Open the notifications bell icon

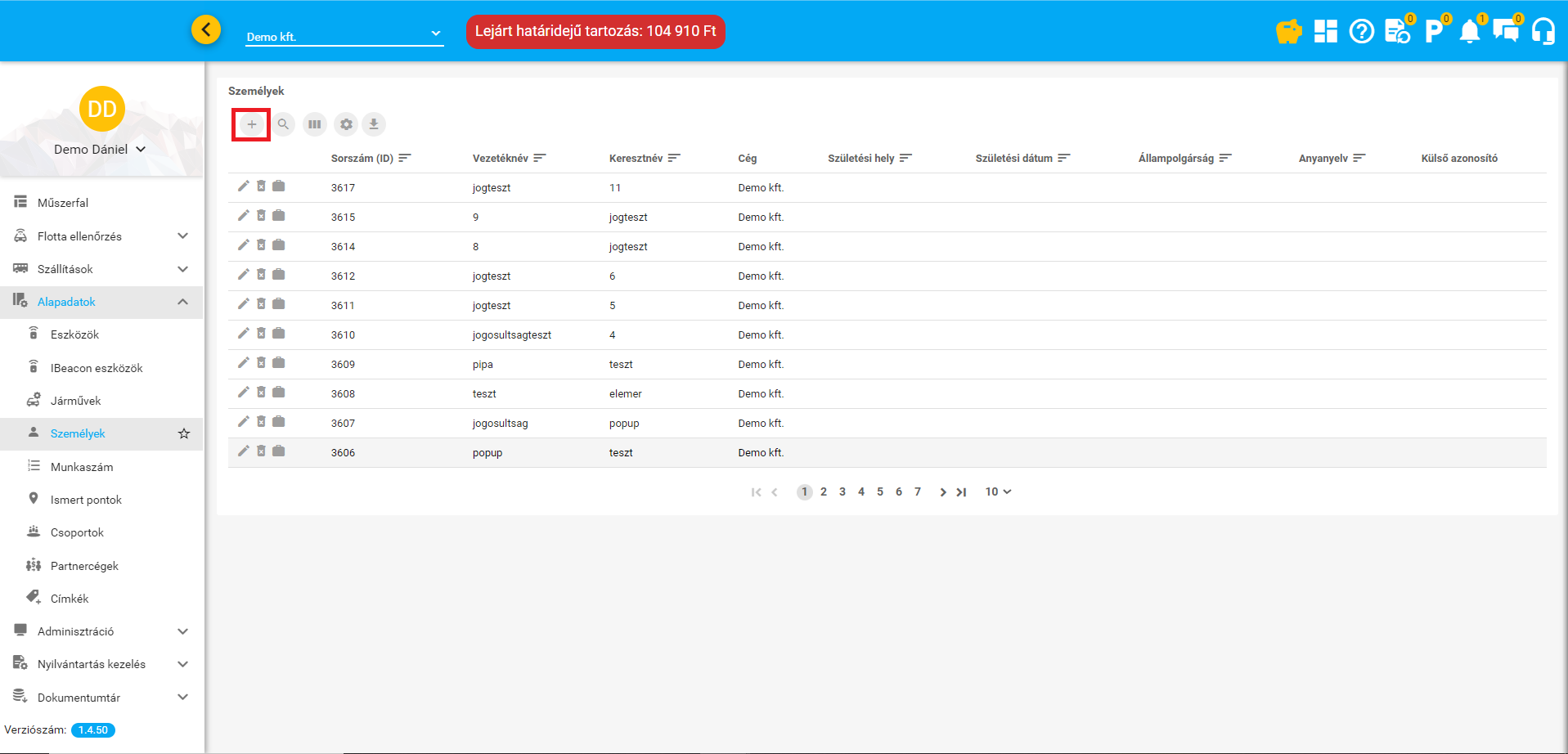(x=1470, y=32)
